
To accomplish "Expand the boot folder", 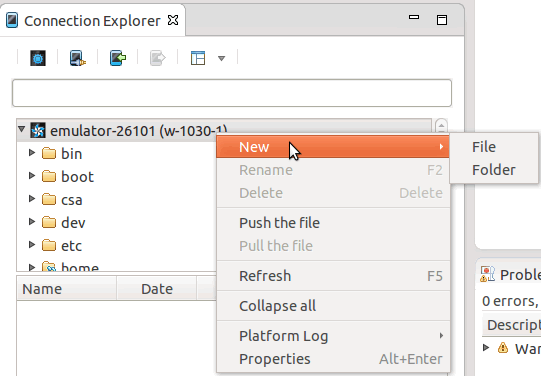I will tap(32, 175).
